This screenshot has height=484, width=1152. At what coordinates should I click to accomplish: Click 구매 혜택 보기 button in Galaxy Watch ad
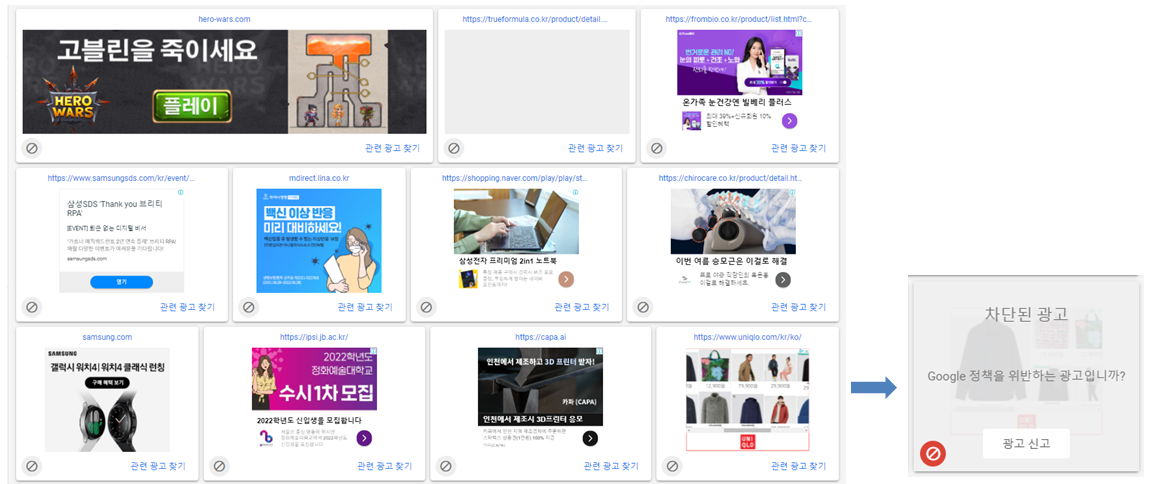107,383
